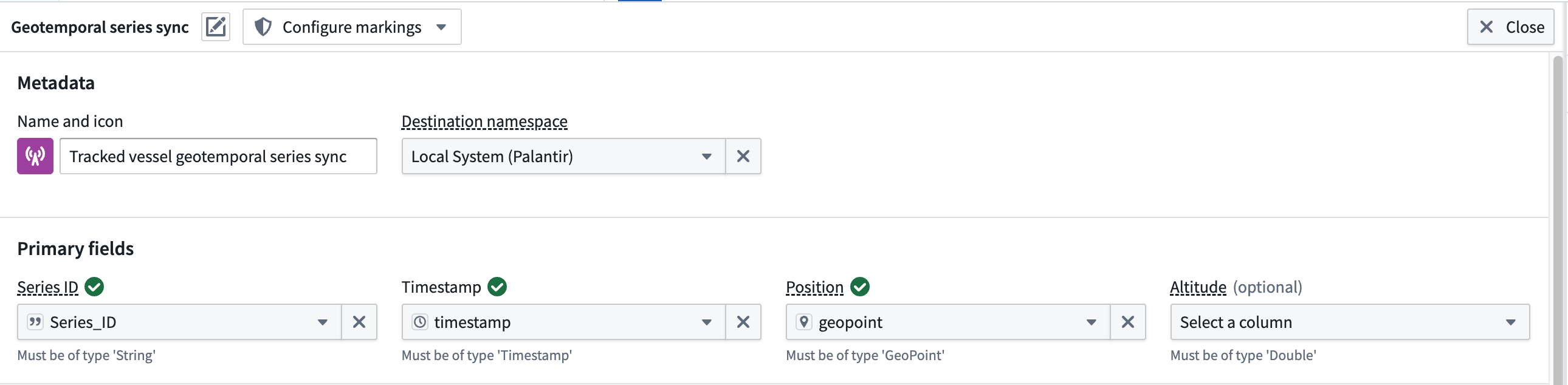
Task: Click the green checkmark next to Series ID
Action: [94, 287]
